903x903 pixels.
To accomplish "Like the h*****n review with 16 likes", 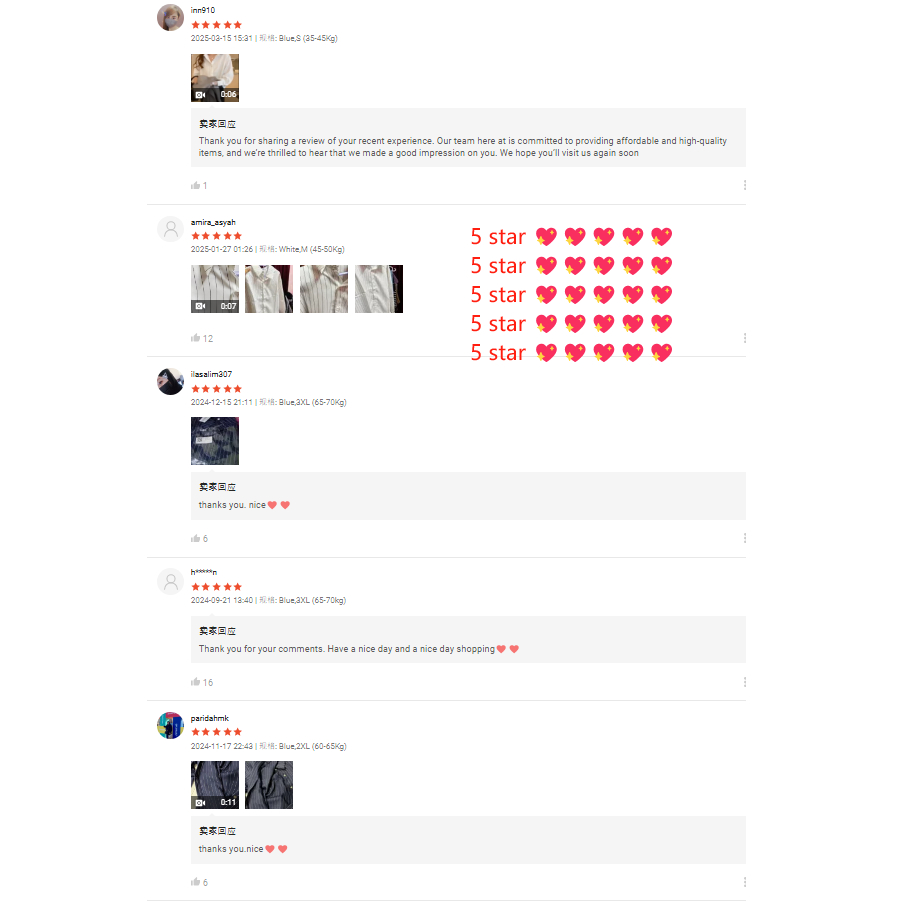I will tap(195, 682).
